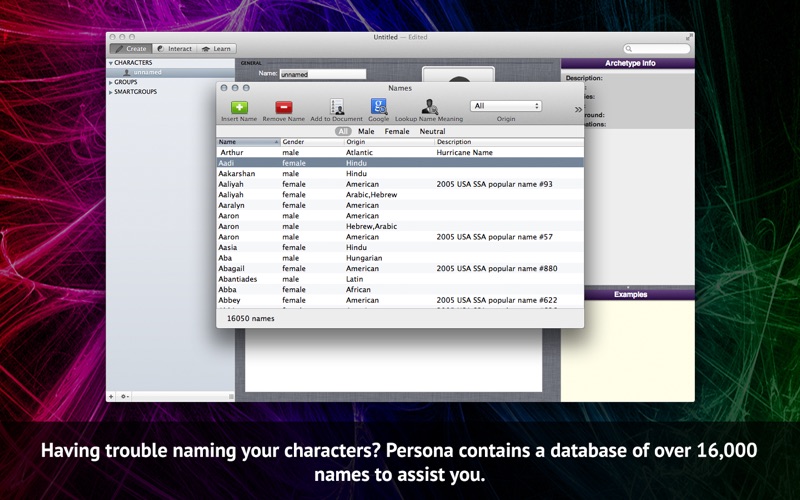Image resolution: width=800 pixels, height=500 pixels.
Task: Click the Lookup Name Meaning icon
Action: (x=429, y=107)
